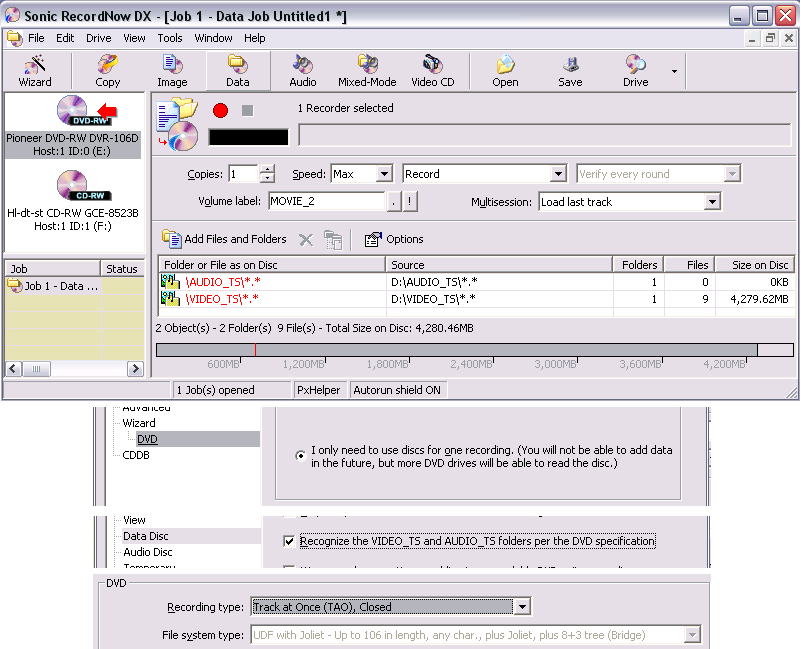
Task: Click the red Record button
Action: (x=221, y=110)
